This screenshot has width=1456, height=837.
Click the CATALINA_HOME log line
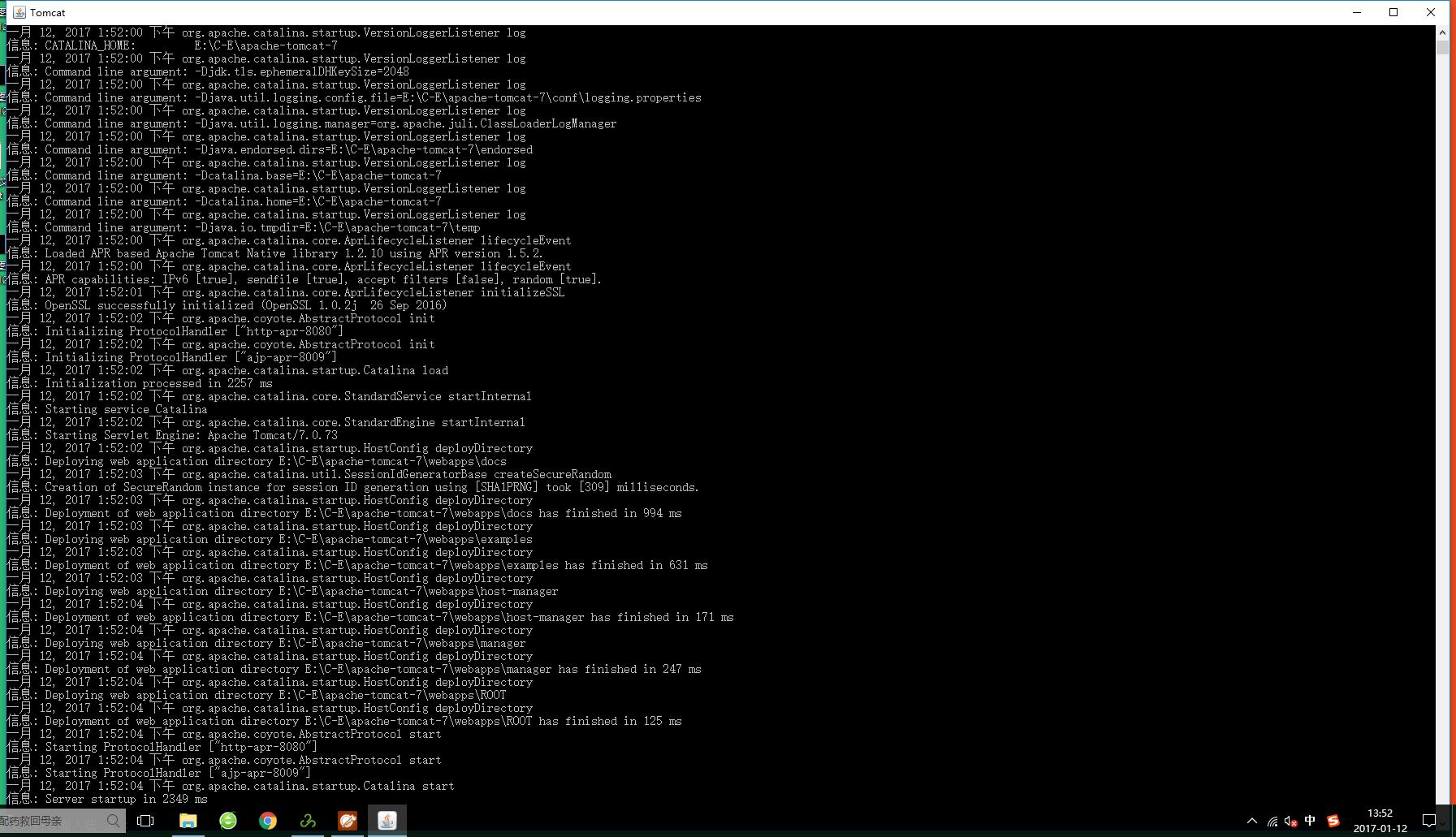coord(172,45)
